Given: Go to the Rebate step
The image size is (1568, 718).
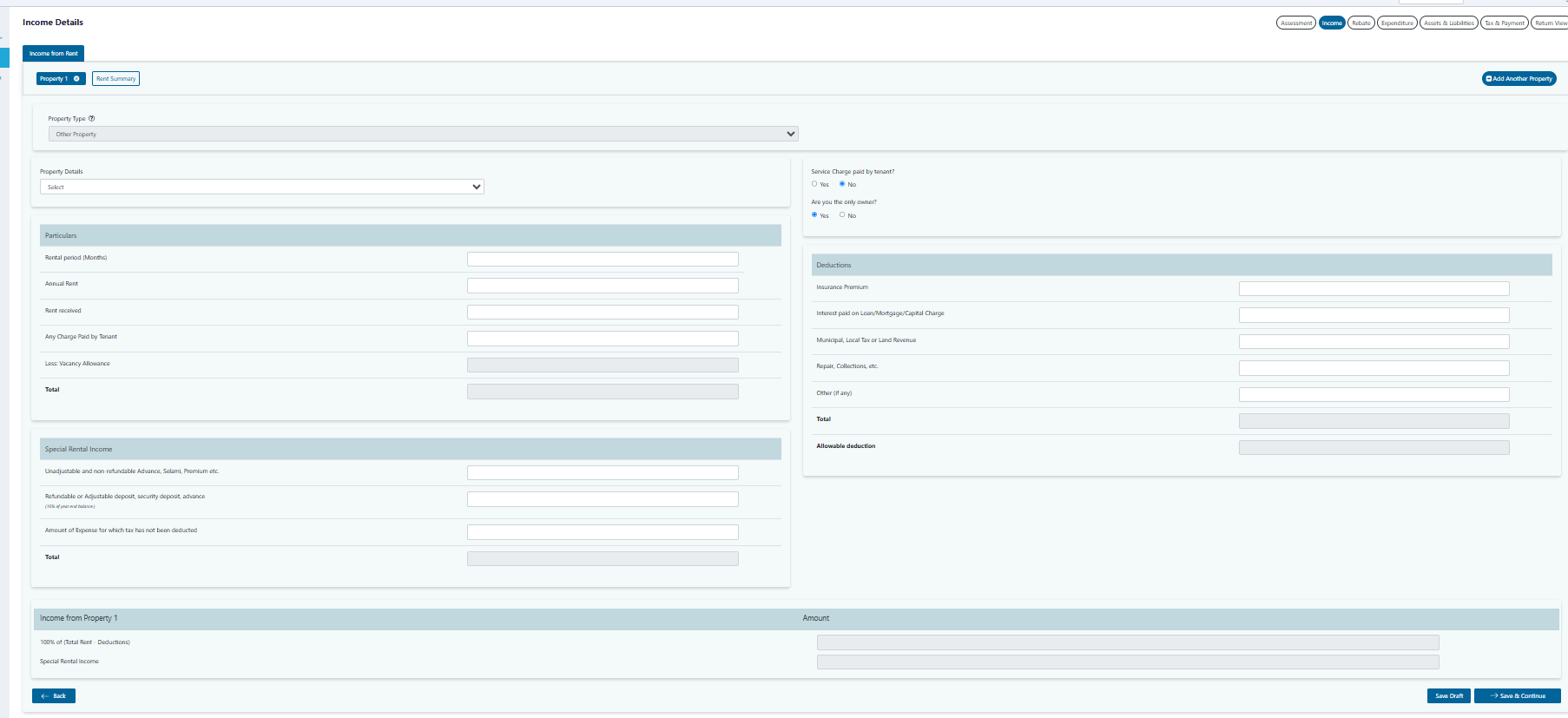Looking at the screenshot, I should coord(1361,23).
